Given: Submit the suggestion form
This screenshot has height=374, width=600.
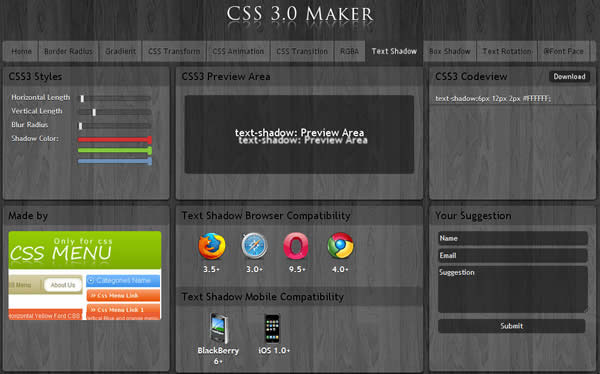Looking at the screenshot, I should click(512, 326).
